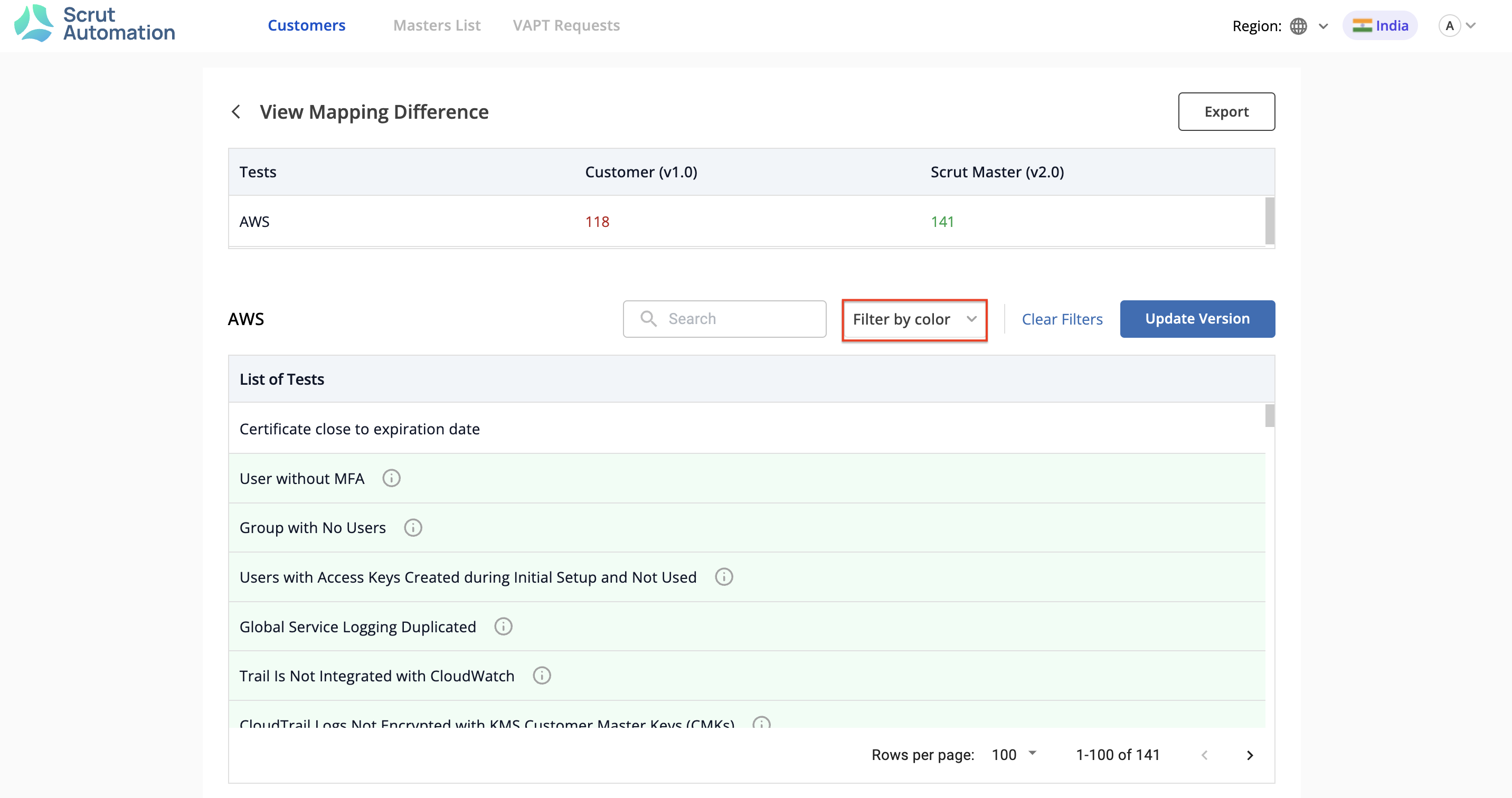Click the summary table scrollbar thumb

pos(1270,221)
